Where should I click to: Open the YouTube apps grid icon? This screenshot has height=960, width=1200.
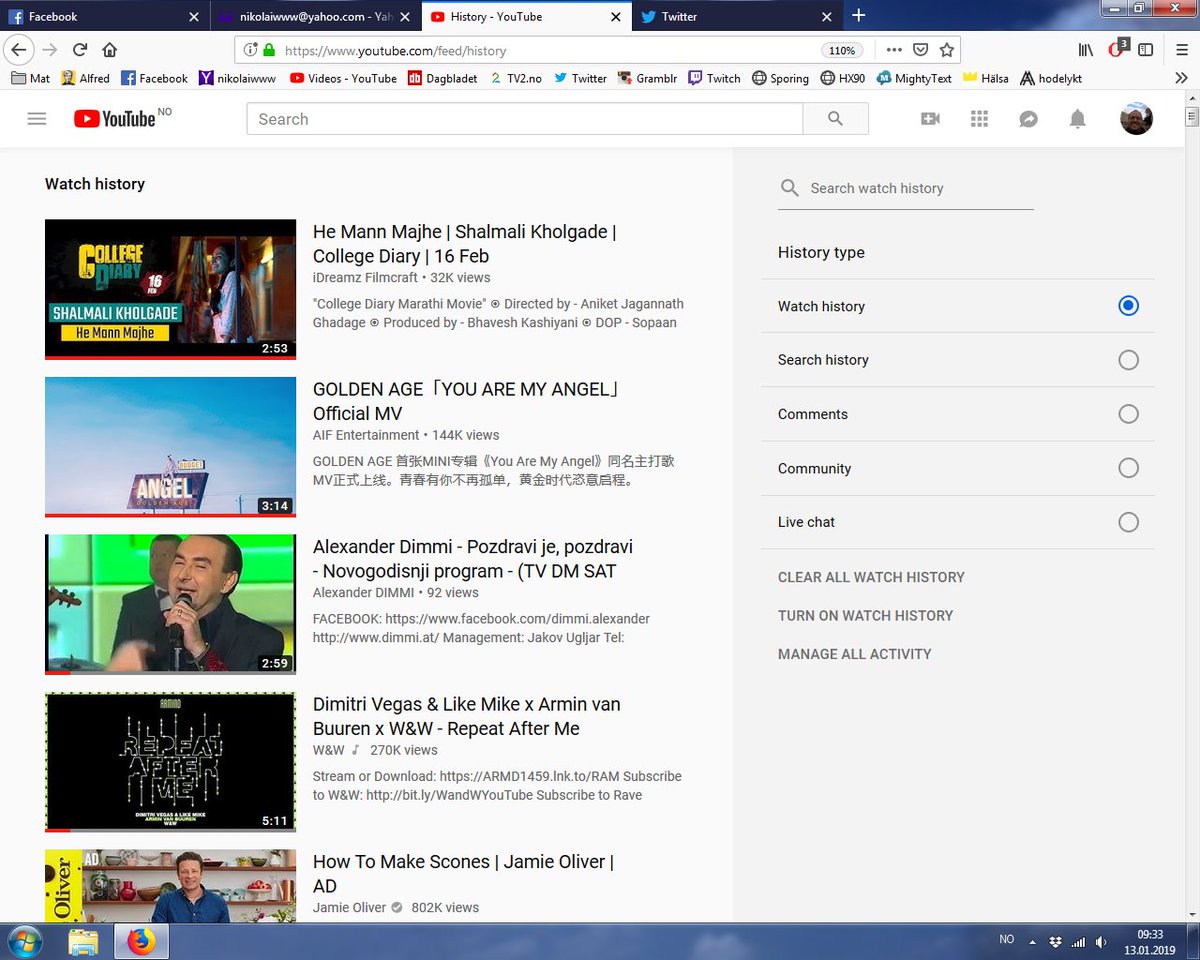pos(979,119)
